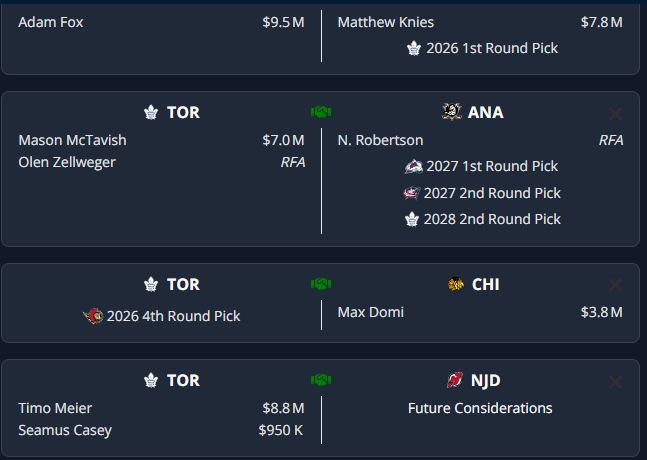Click the Senators logo beside 2026 4th Round Pick
The width and height of the screenshot is (647, 460).
93,316
